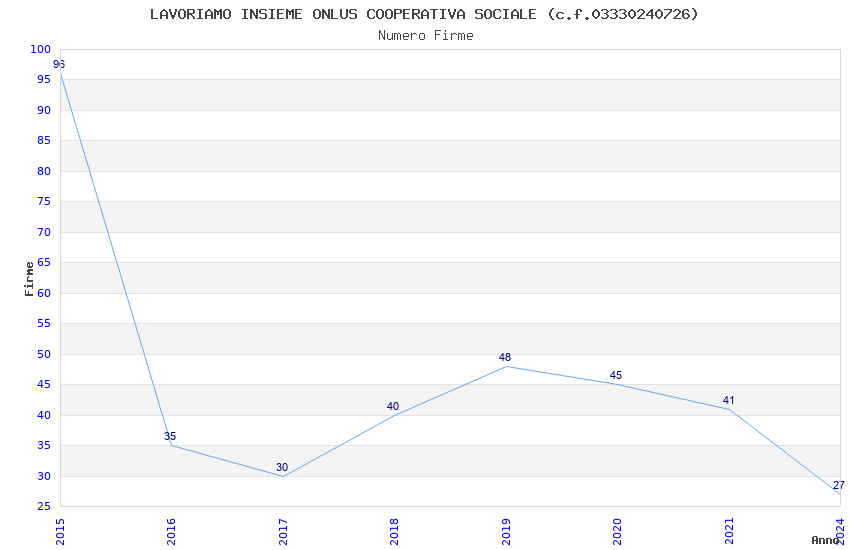The image size is (850, 550).
Task: Click the data label 96
Action: 59,64
